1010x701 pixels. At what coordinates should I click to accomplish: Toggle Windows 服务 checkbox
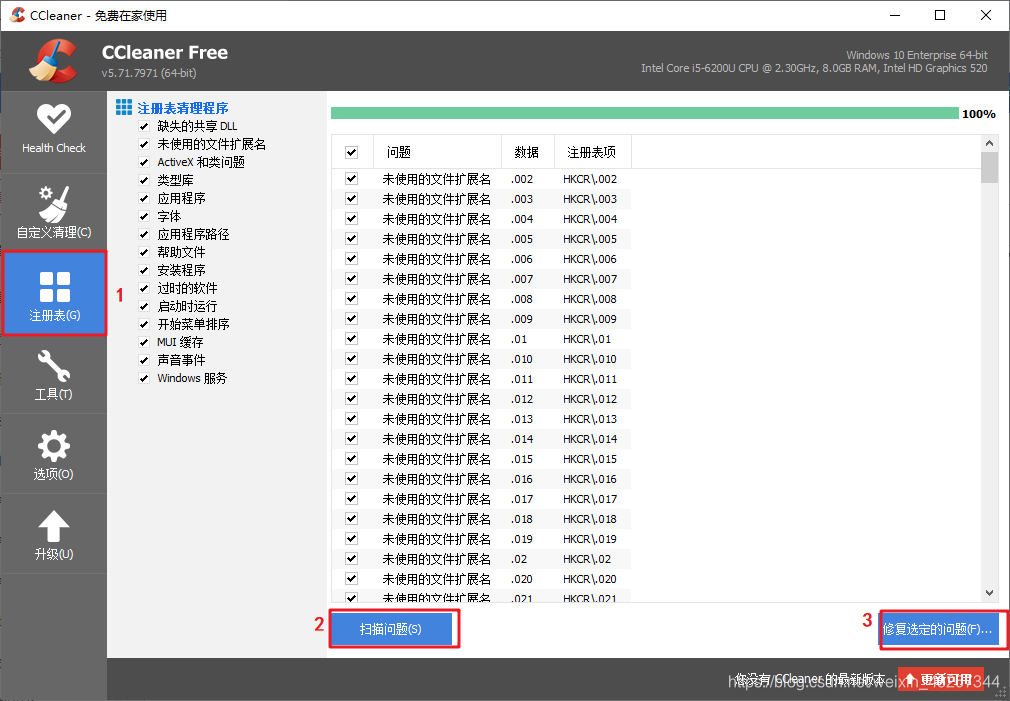tap(144, 378)
